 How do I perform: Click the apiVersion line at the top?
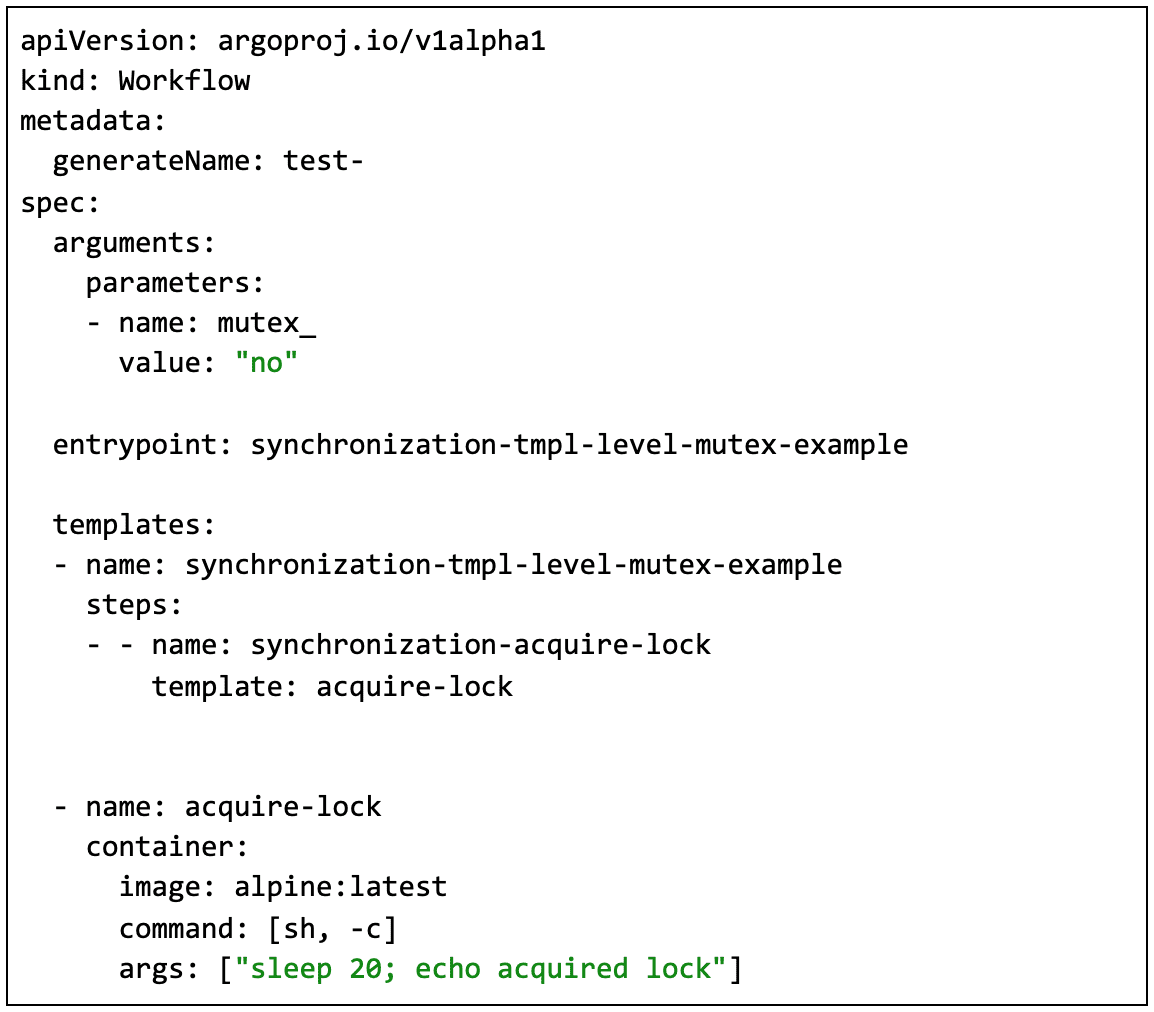coord(282,41)
